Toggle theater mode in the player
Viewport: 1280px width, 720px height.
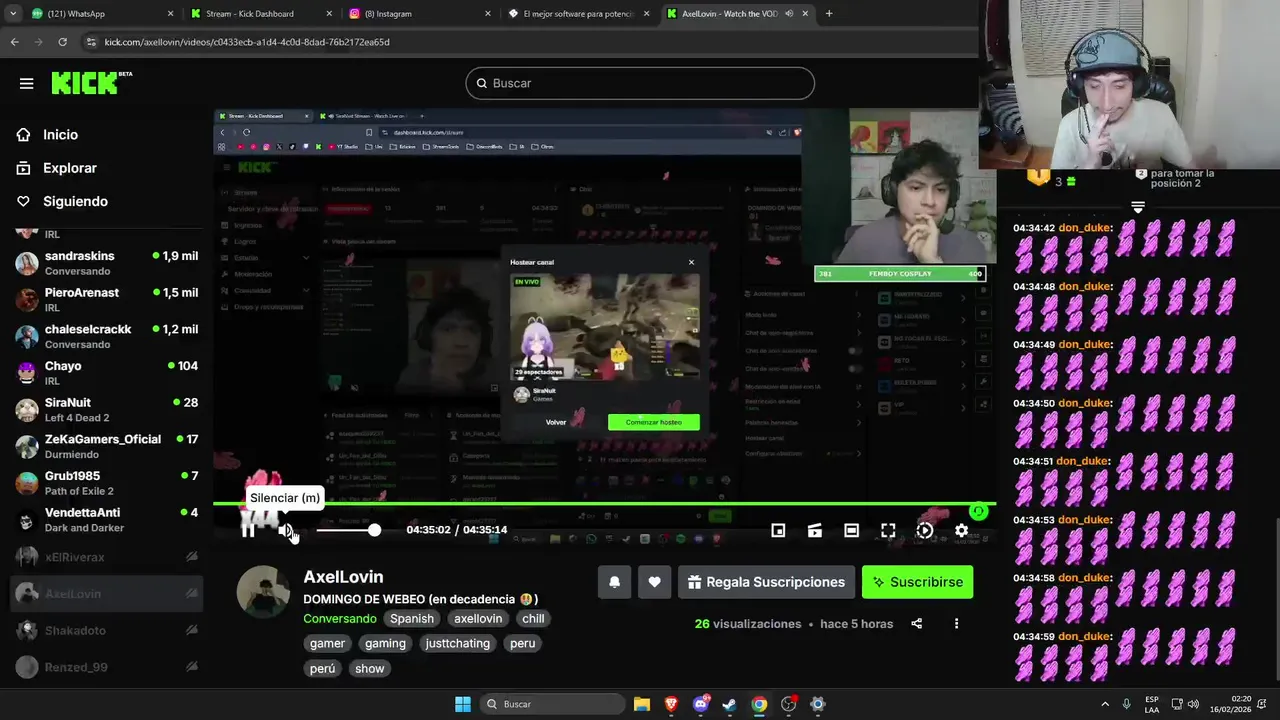click(x=851, y=530)
